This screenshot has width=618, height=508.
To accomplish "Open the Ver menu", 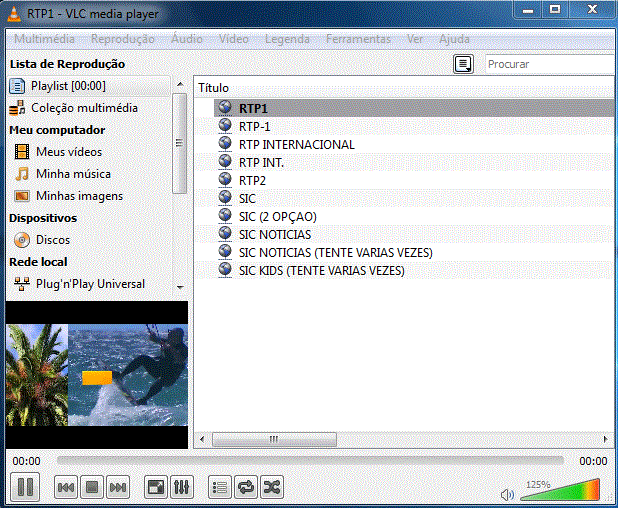I will (x=415, y=39).
